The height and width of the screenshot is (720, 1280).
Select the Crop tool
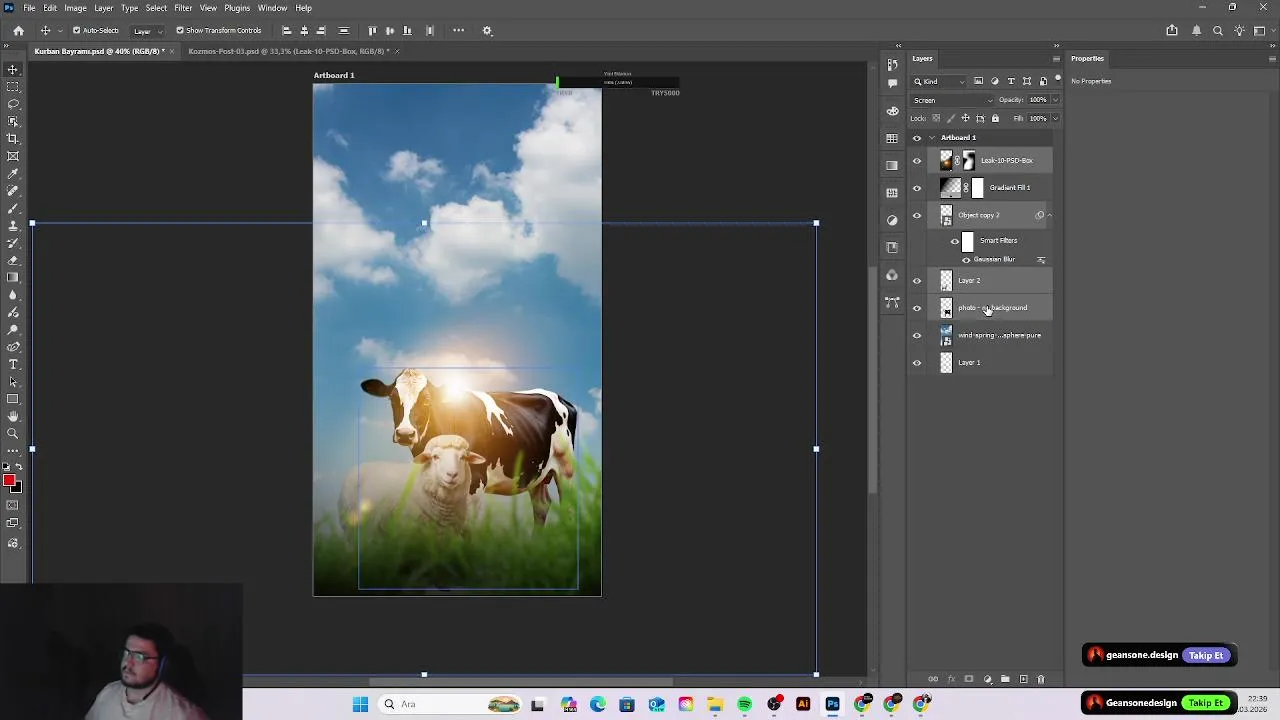13,139
